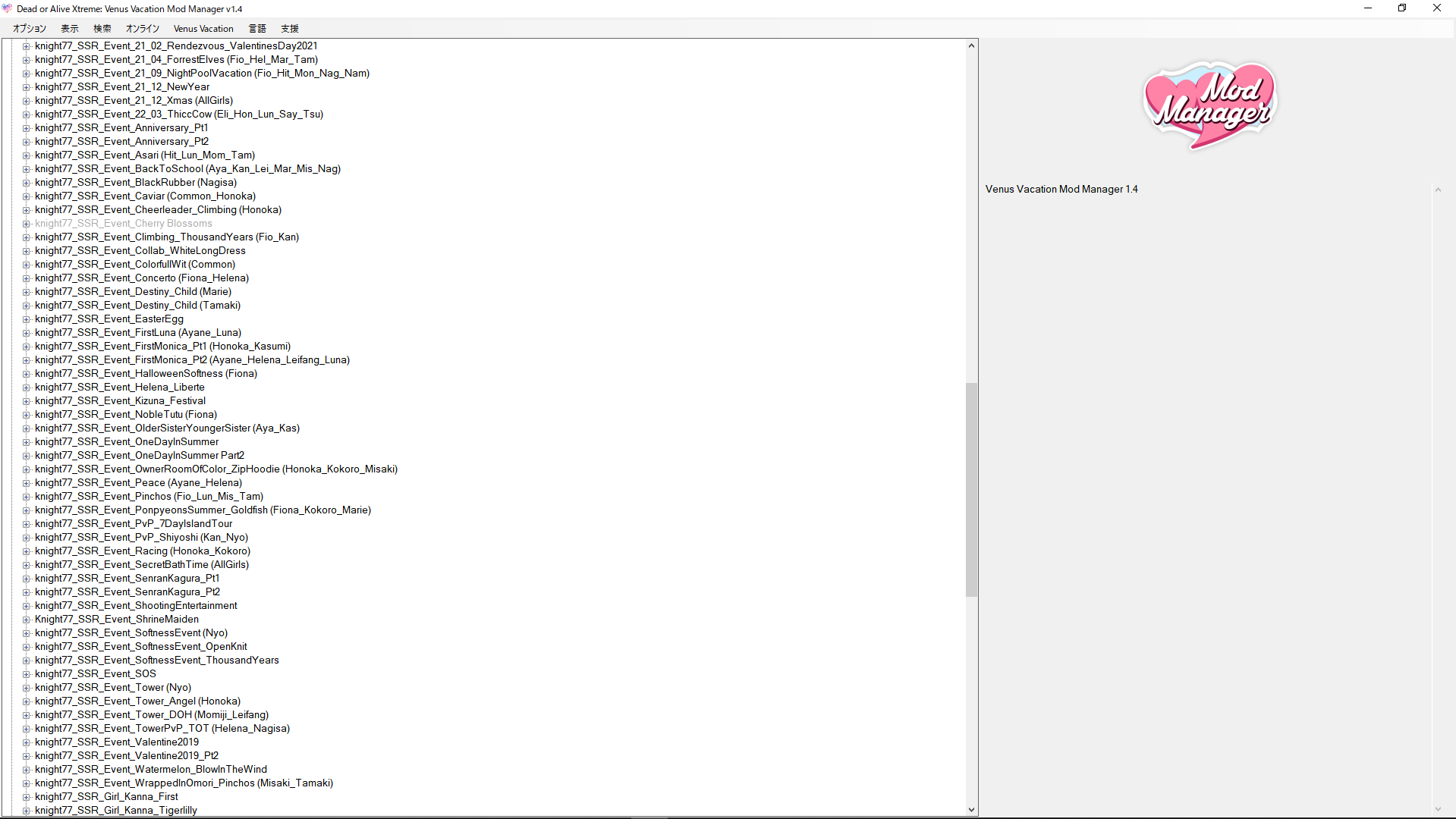The image size is (1456, 819).
Task: Expand knight77_SSR_Event_21_12_NewYear node
Action: (26, 87)
